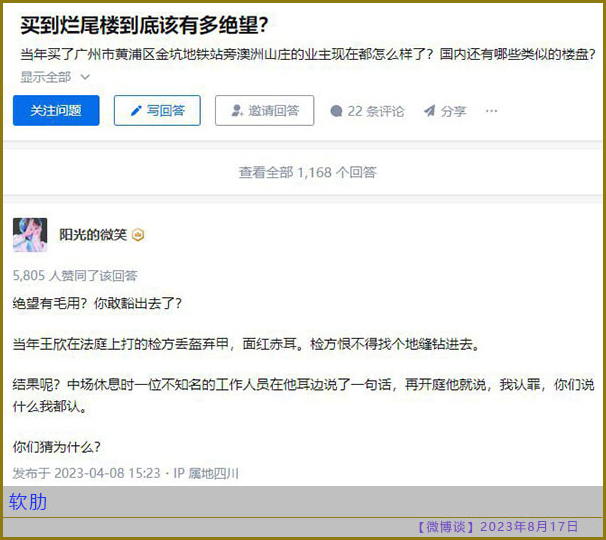This screenshot has width=606, height=540.
Task: Click the pencil icon in 写回答
Action: pos(136,111)
